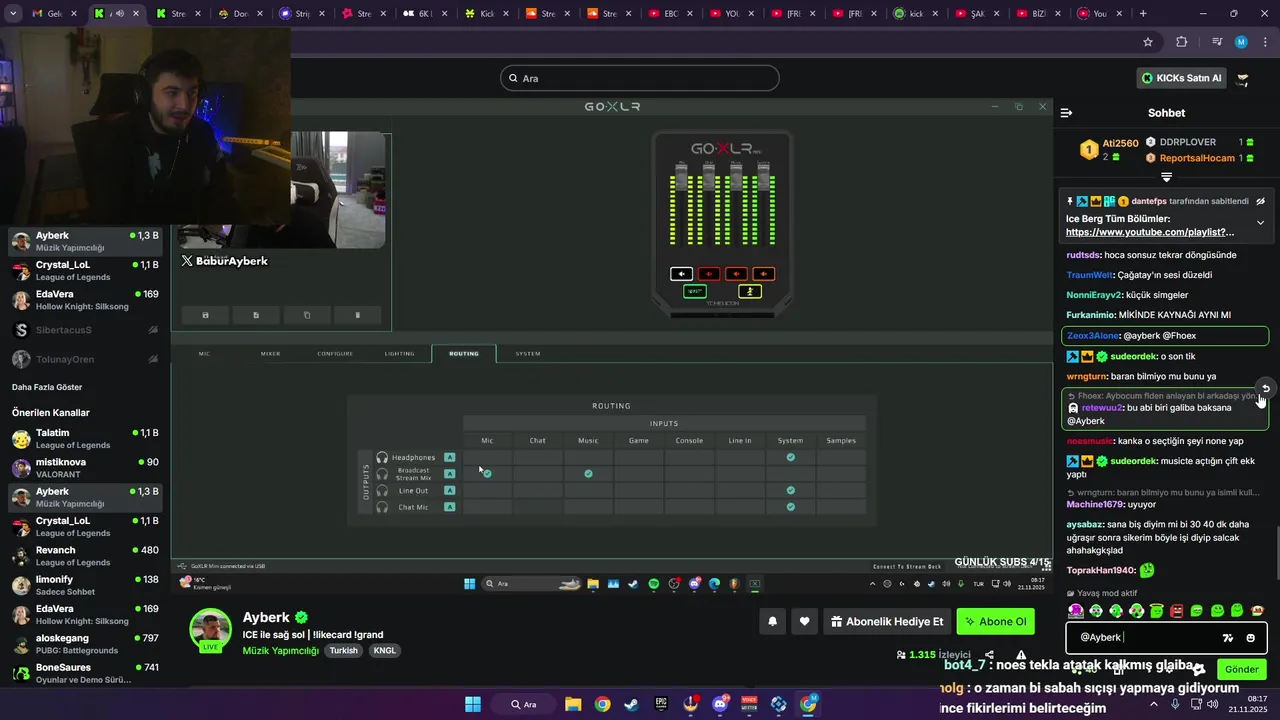Click the X BaburAyberk social link
Image resolution: width=1280 pixels, height=720 pixels.
[x=225, y=261]
